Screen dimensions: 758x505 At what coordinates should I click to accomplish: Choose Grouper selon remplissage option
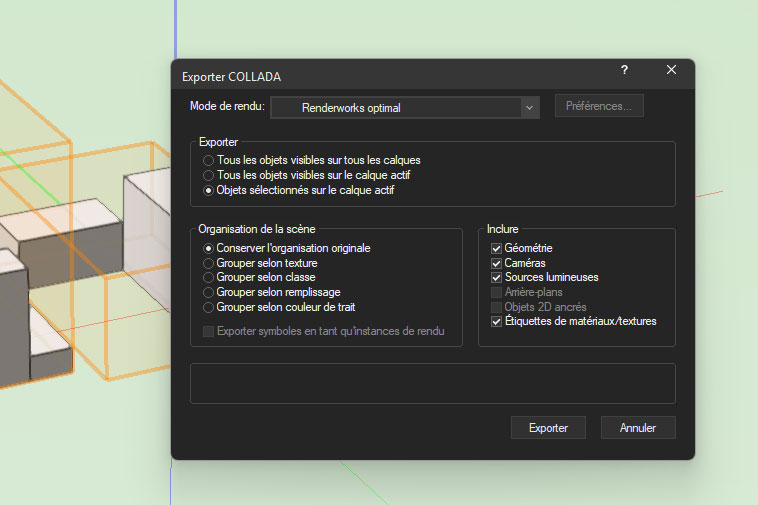[x=208, y=292]
